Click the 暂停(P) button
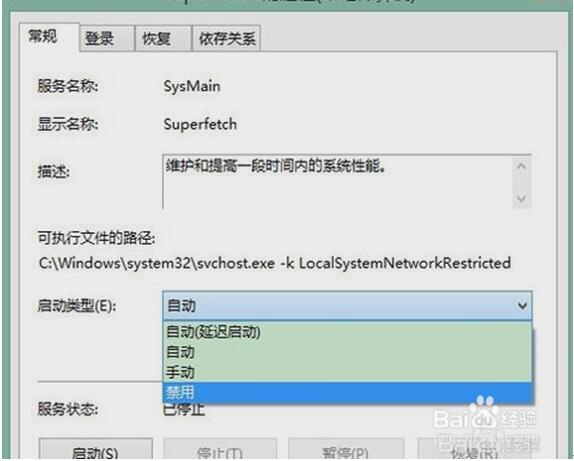The image size is (574, 461). pyautogui.click(x=346, y=450)
